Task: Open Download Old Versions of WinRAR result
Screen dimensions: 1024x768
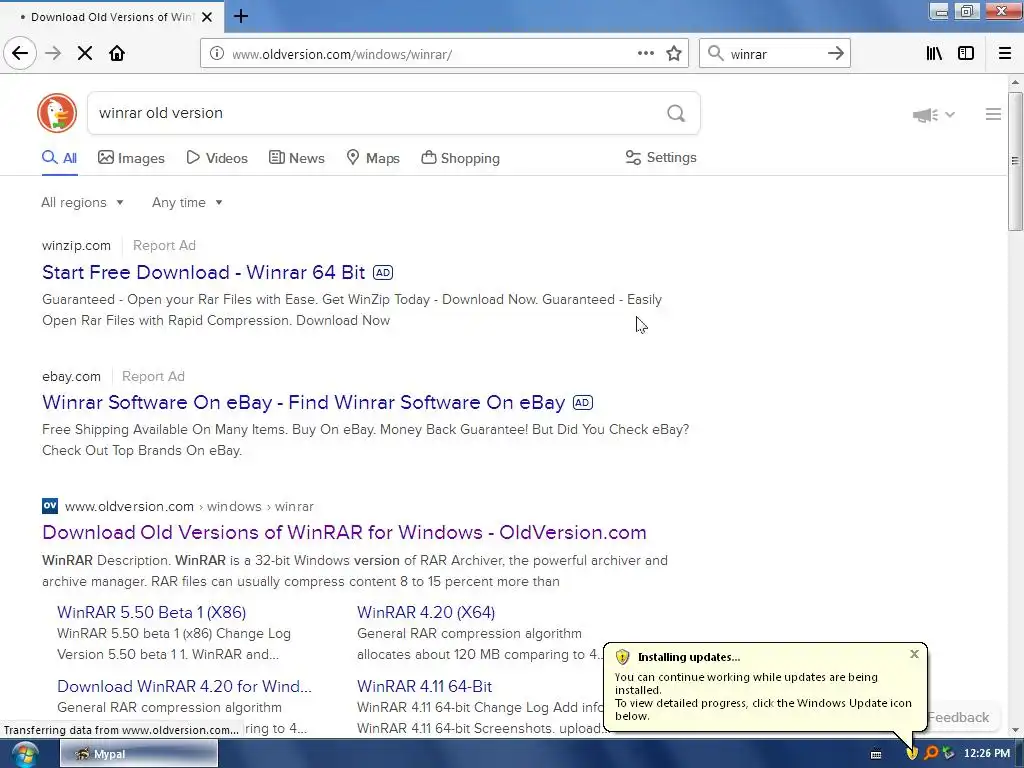Action: [x=344, y=532]
